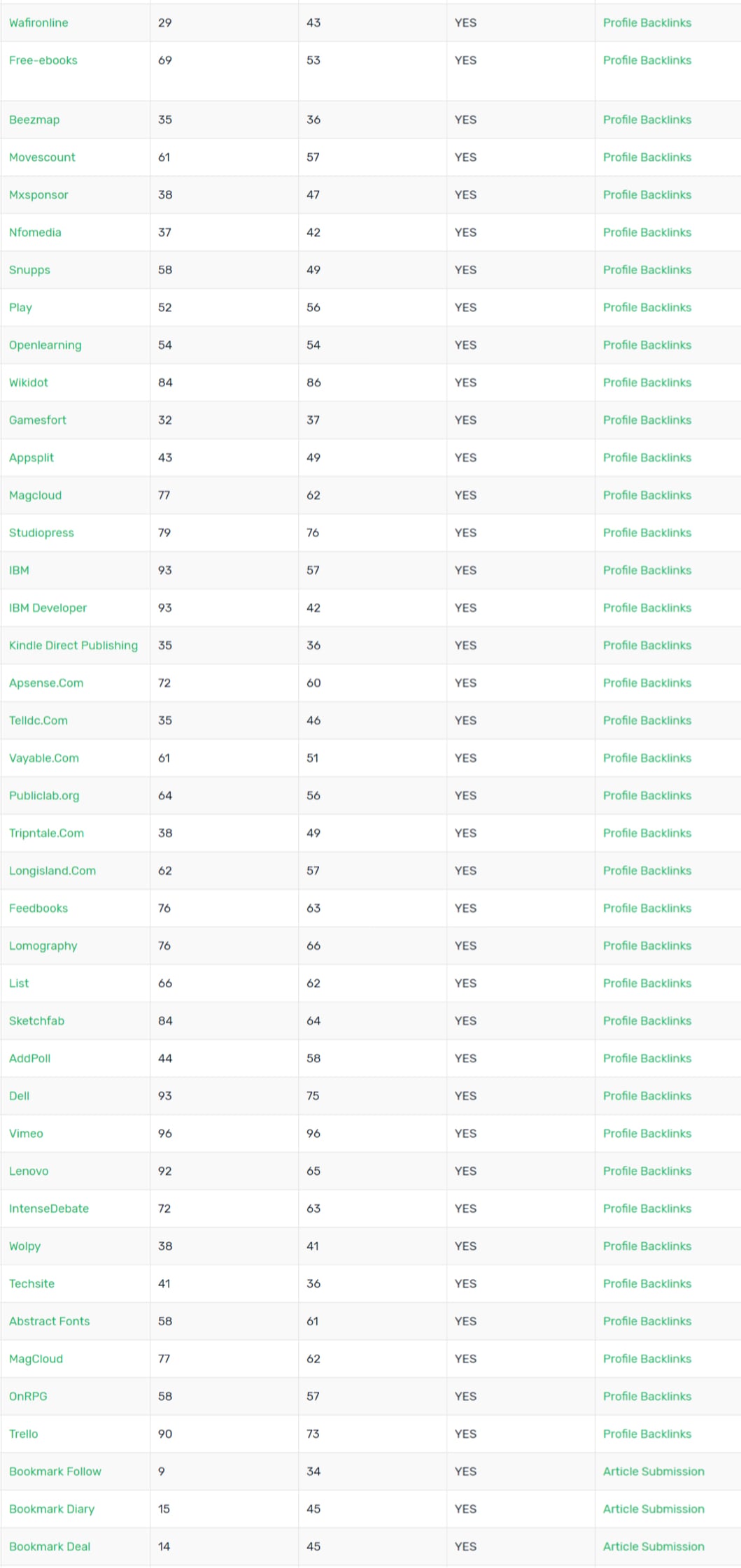
Task: Select the Kindle Direct Publishing link
Action: (73, 646)
